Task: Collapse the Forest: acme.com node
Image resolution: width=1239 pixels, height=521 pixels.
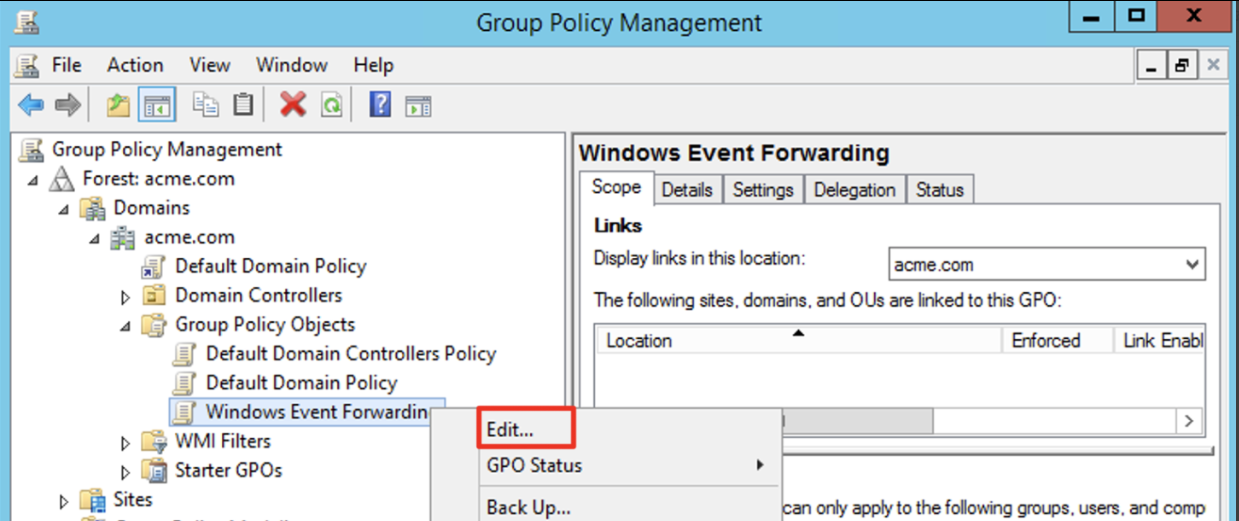Action: [x=34, y=180]
